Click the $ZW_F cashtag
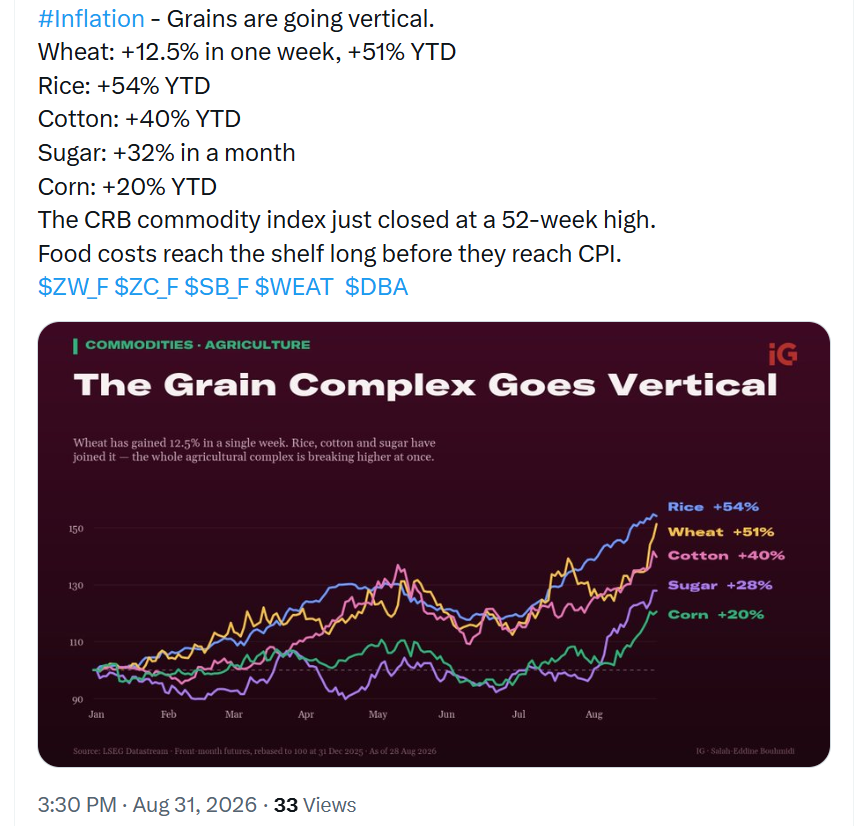861x826 pixels. coord(73,287)
